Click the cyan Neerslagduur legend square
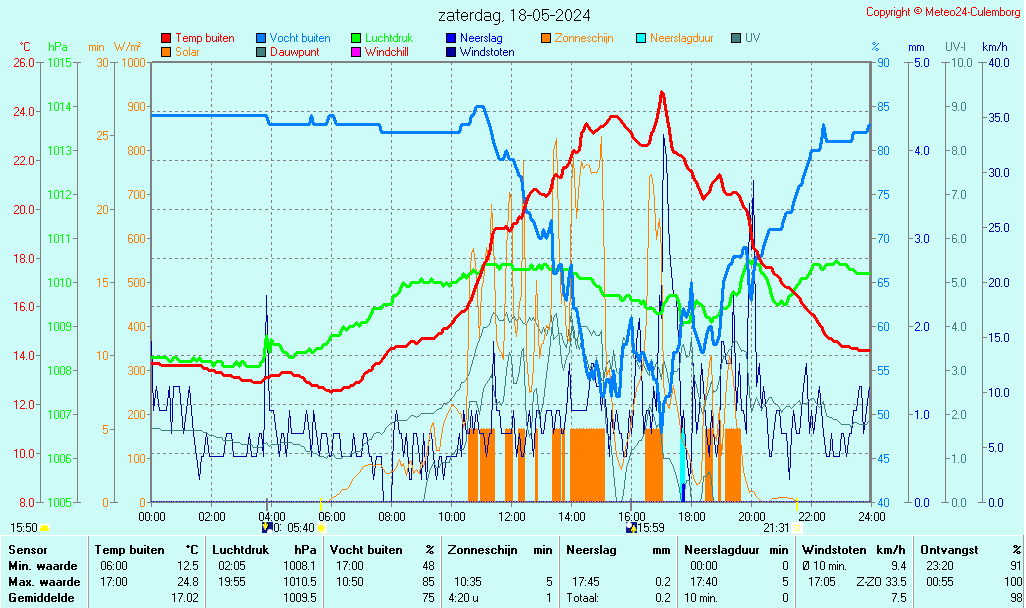1026x608 pixels. click(x=641, y=38)
